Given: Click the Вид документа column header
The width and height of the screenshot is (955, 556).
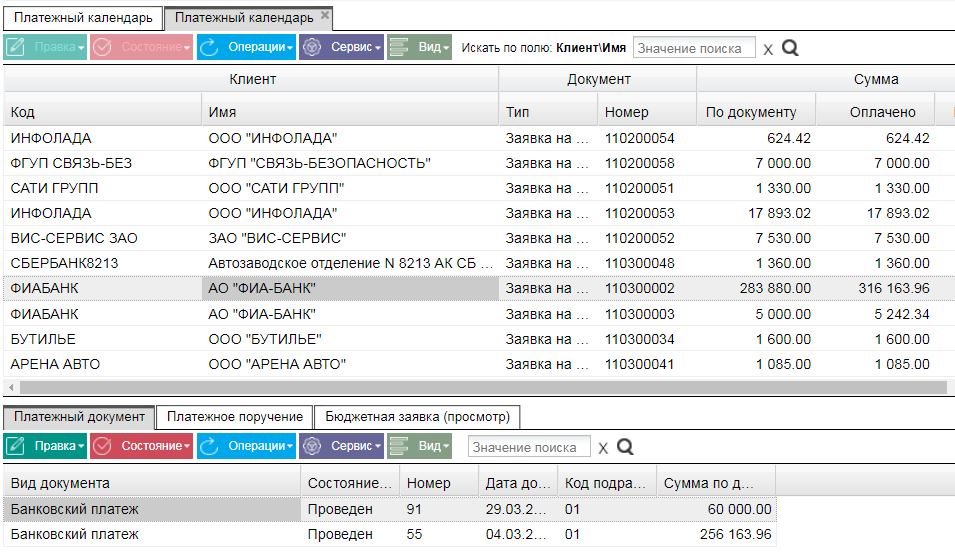Looking at the screenshot, I should tap(152, 483).
